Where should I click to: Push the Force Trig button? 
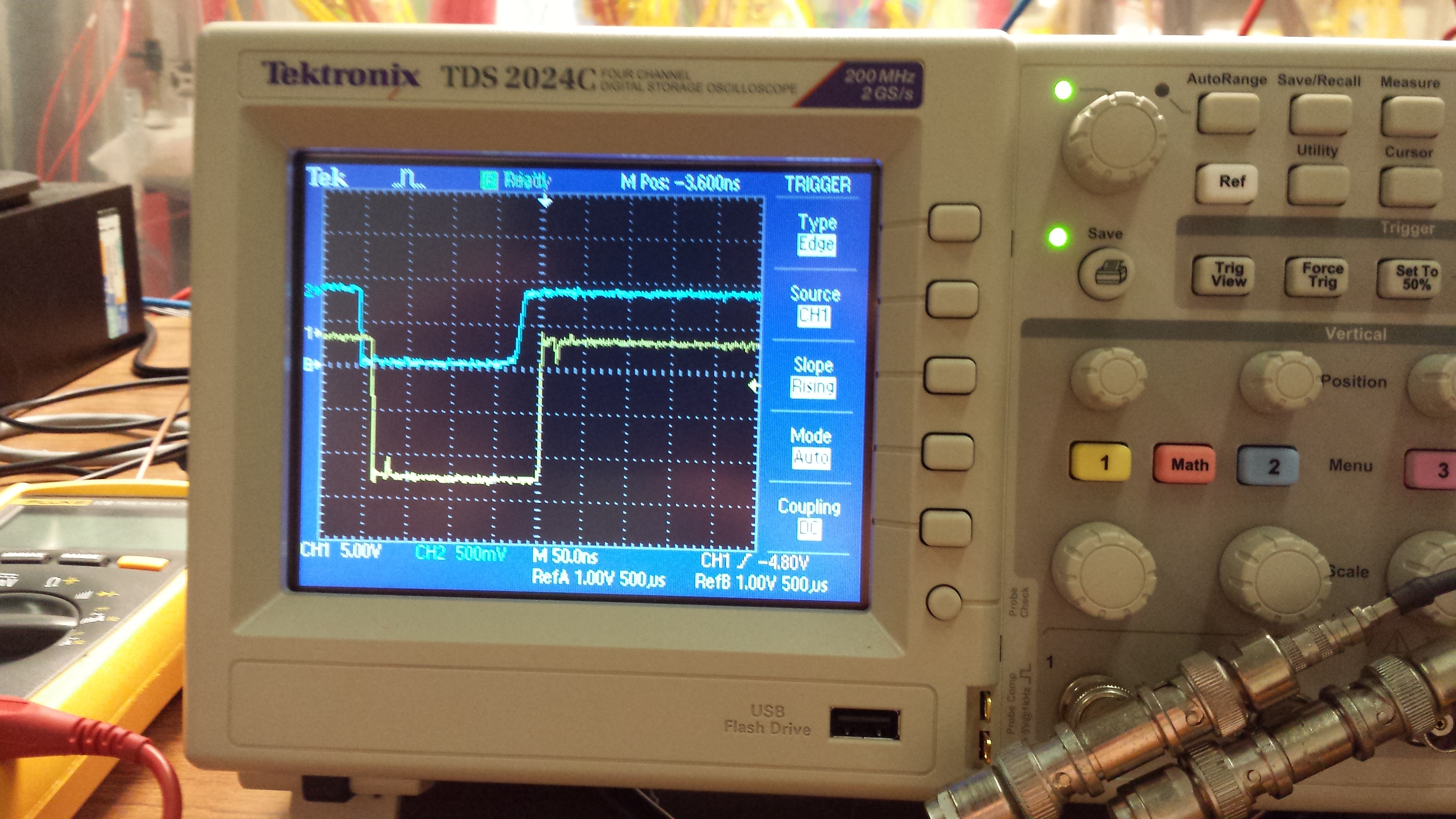(x=1316, y=277)
